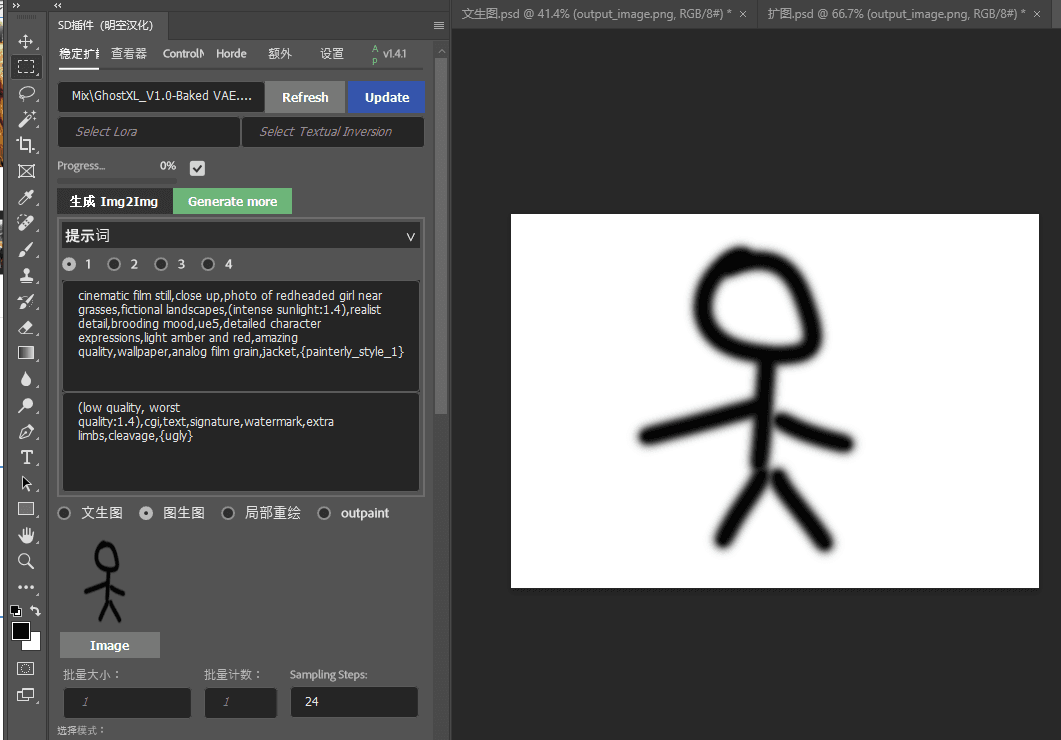
Task: Switch to the Horde tab
Action: tap(231, 54)
